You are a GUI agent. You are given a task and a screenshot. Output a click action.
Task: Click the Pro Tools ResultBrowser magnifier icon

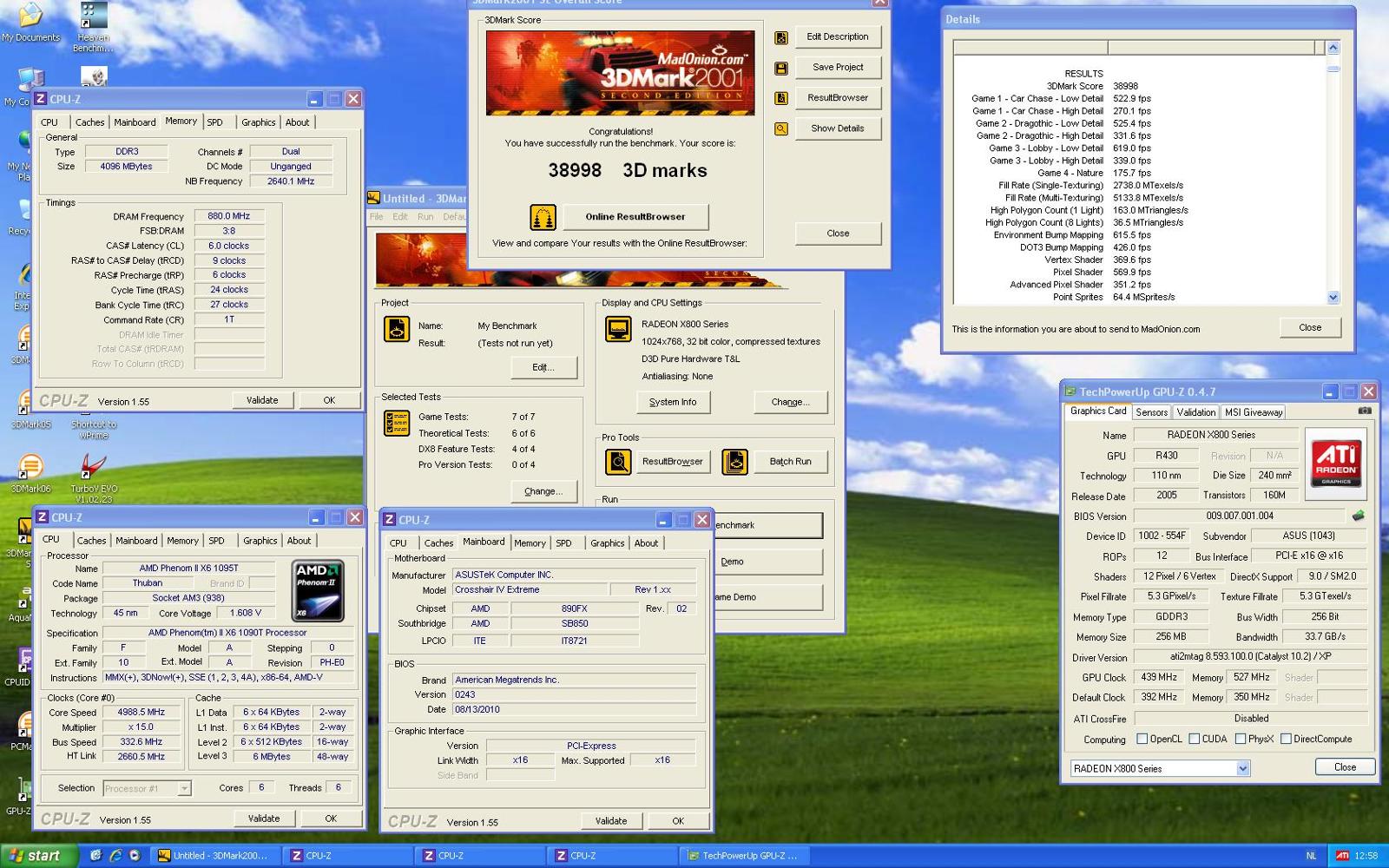tap(618, 462)
